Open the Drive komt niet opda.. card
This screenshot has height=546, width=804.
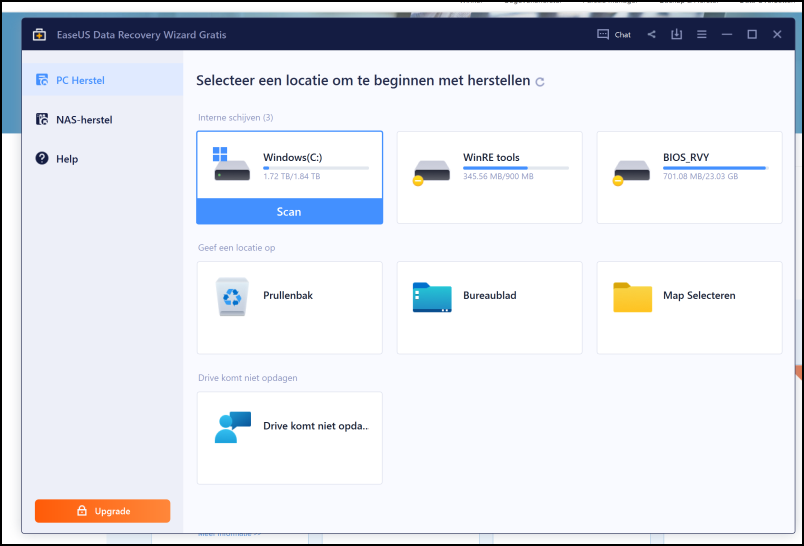point(290,438)
